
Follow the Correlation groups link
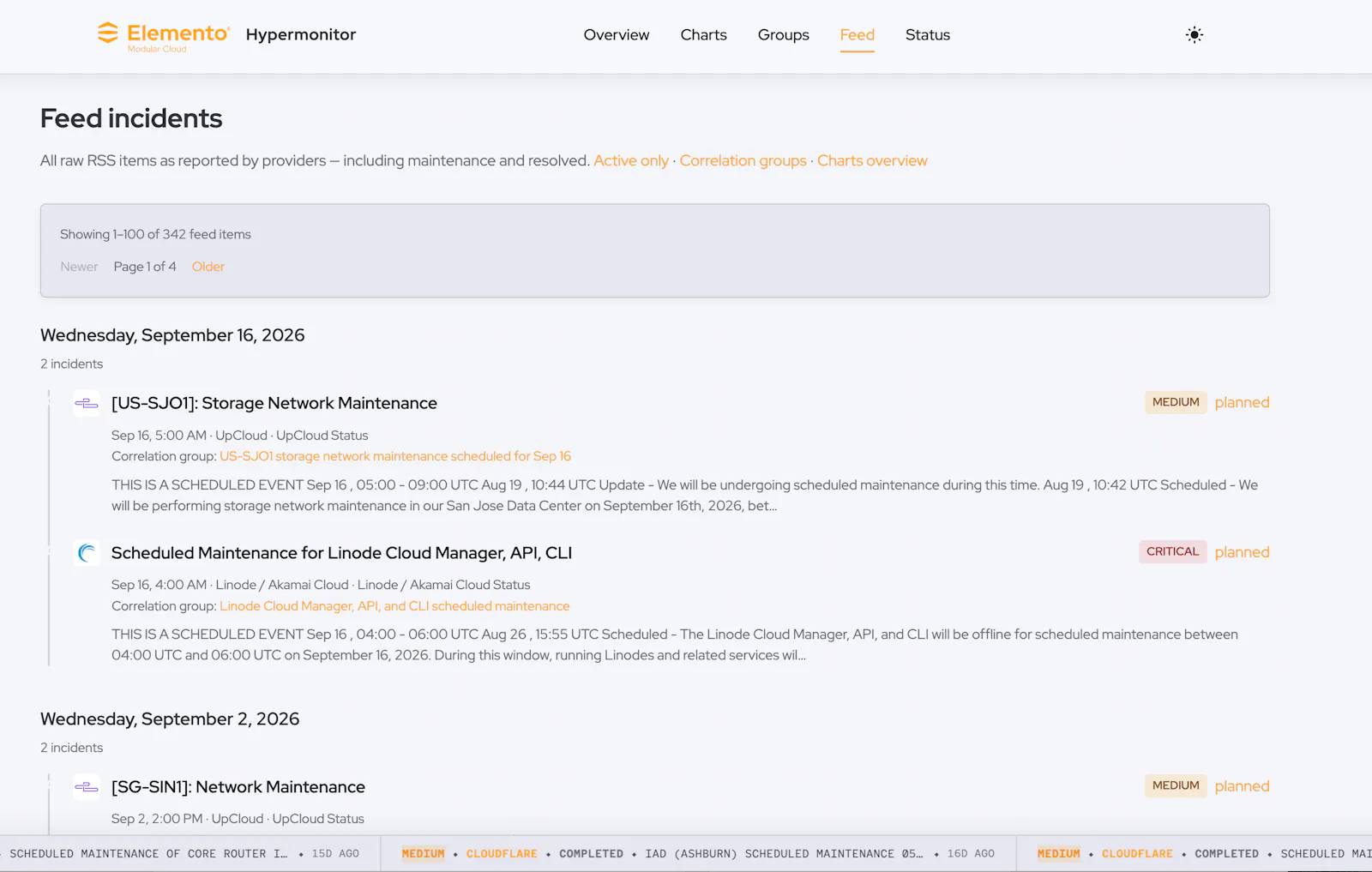(x=743, y=161)
